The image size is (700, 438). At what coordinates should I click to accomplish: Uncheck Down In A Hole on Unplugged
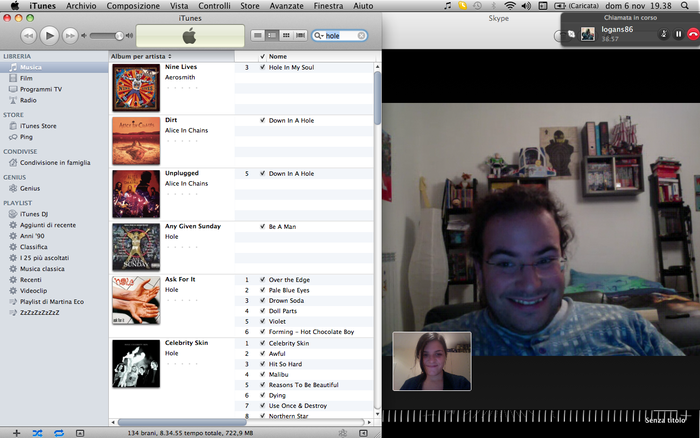(x=262, y=174)
